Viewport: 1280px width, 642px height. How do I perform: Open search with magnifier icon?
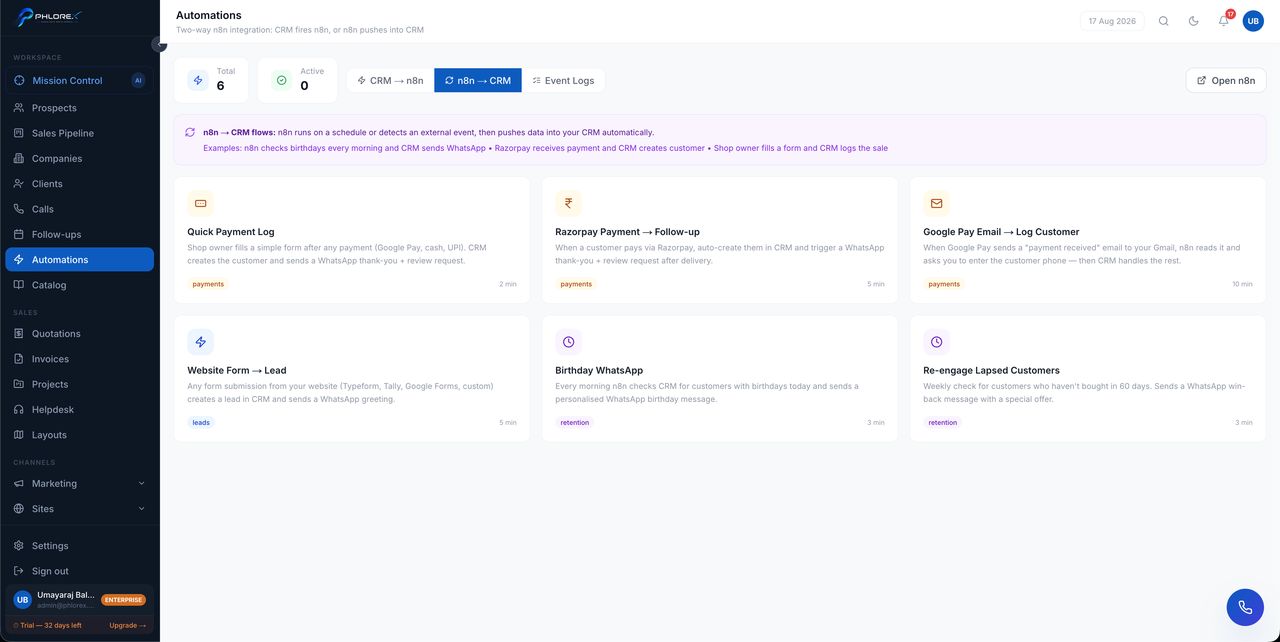pyautogui.click(x=1163, y=21)
